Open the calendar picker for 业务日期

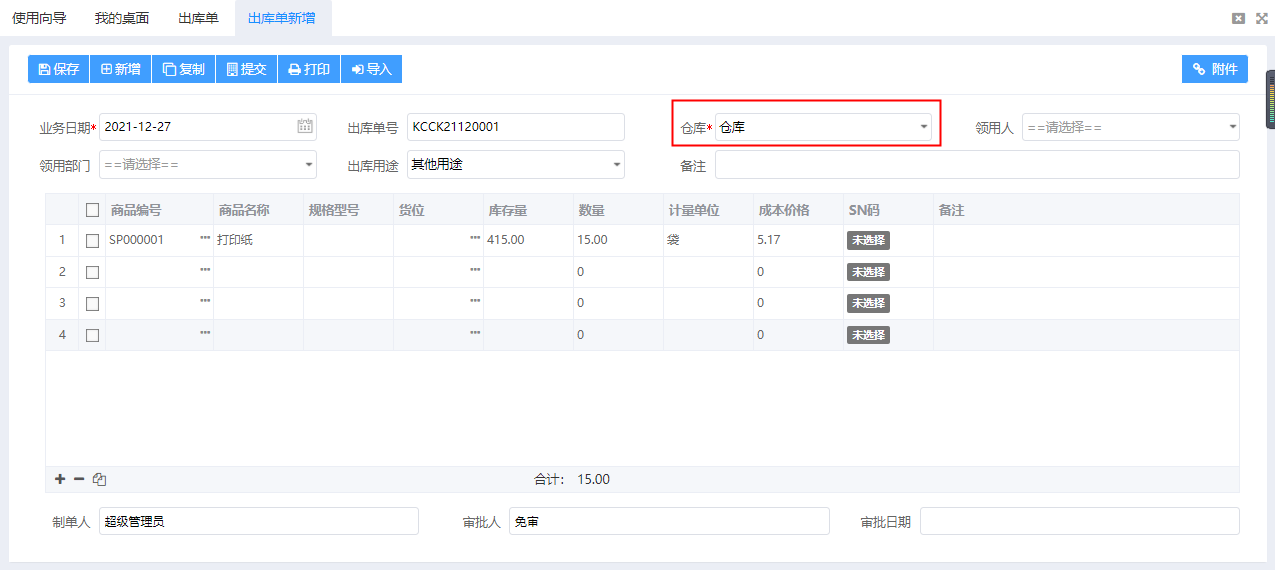click(305, 126)
